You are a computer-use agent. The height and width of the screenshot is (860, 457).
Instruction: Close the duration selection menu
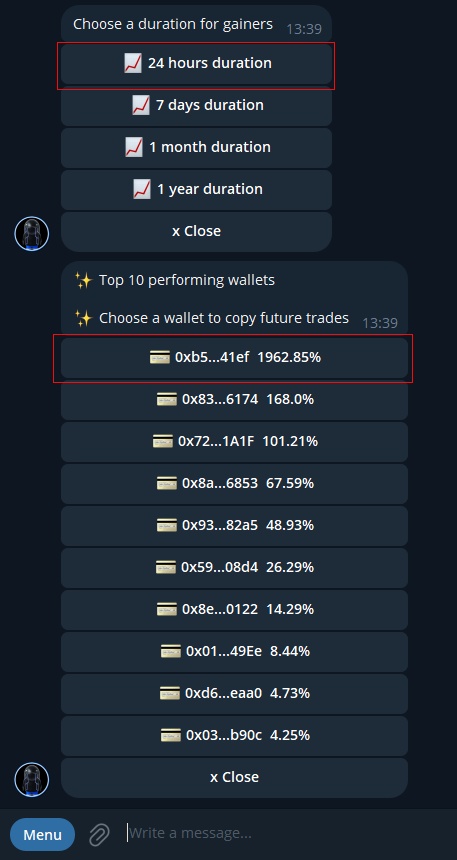tap(196, 231)
